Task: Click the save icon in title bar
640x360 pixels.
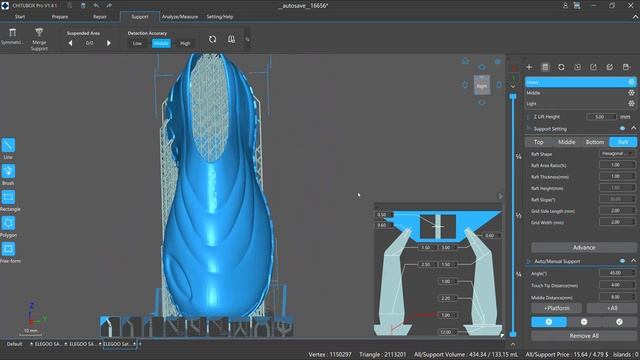Action: (x=83, y=6)
